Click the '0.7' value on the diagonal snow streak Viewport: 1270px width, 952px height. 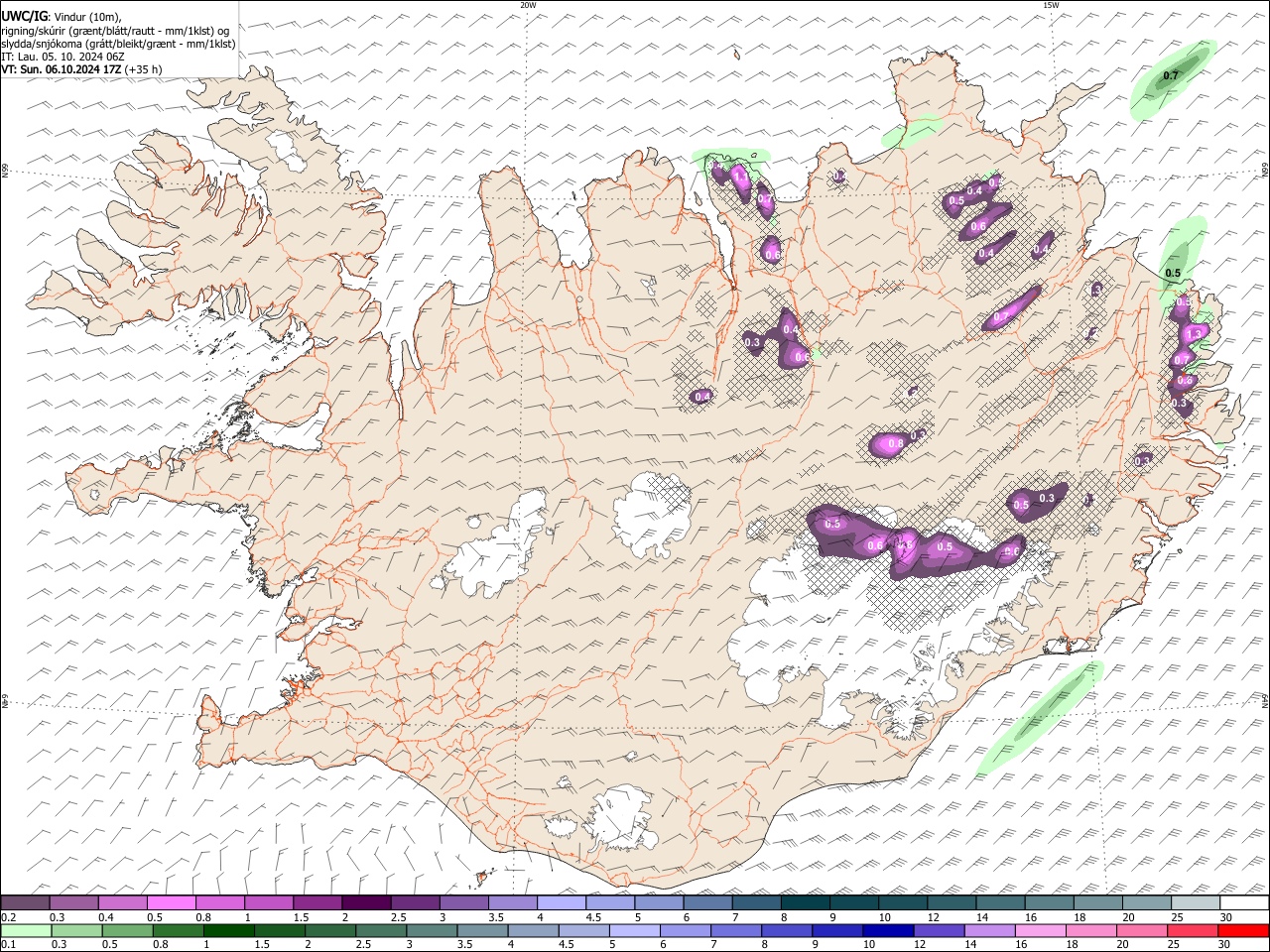click(x=1001, y=317)
